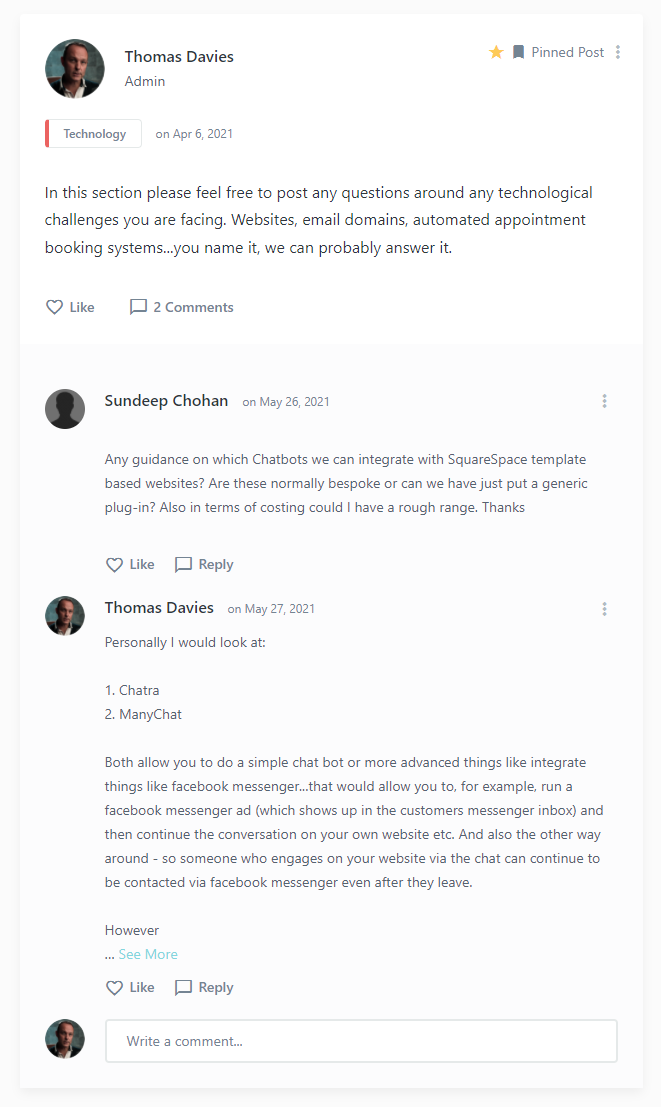Image resolution: width=661 pixels, height=1107 pixels.
Task: Open Sundeep Chohan's profile name link
Action: point(166,401)
